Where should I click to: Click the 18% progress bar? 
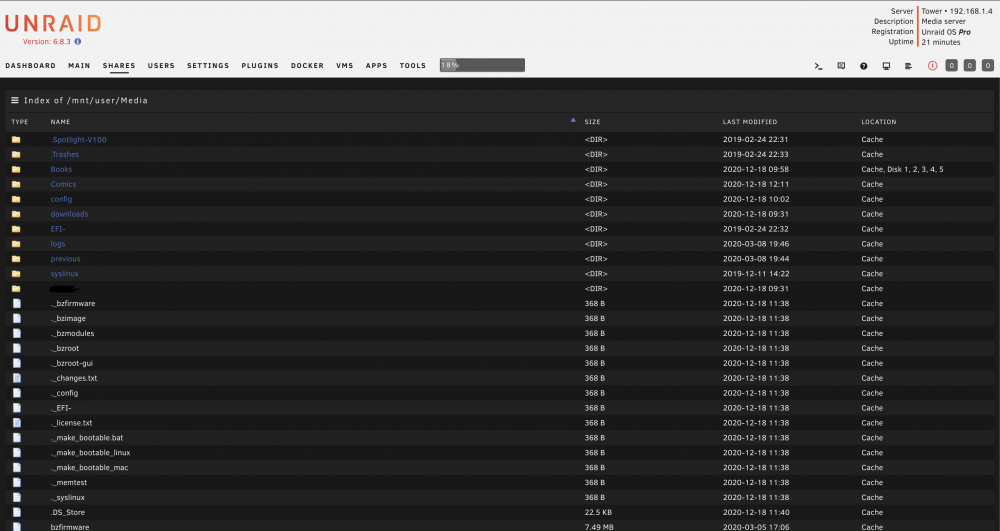click(482, 65)
